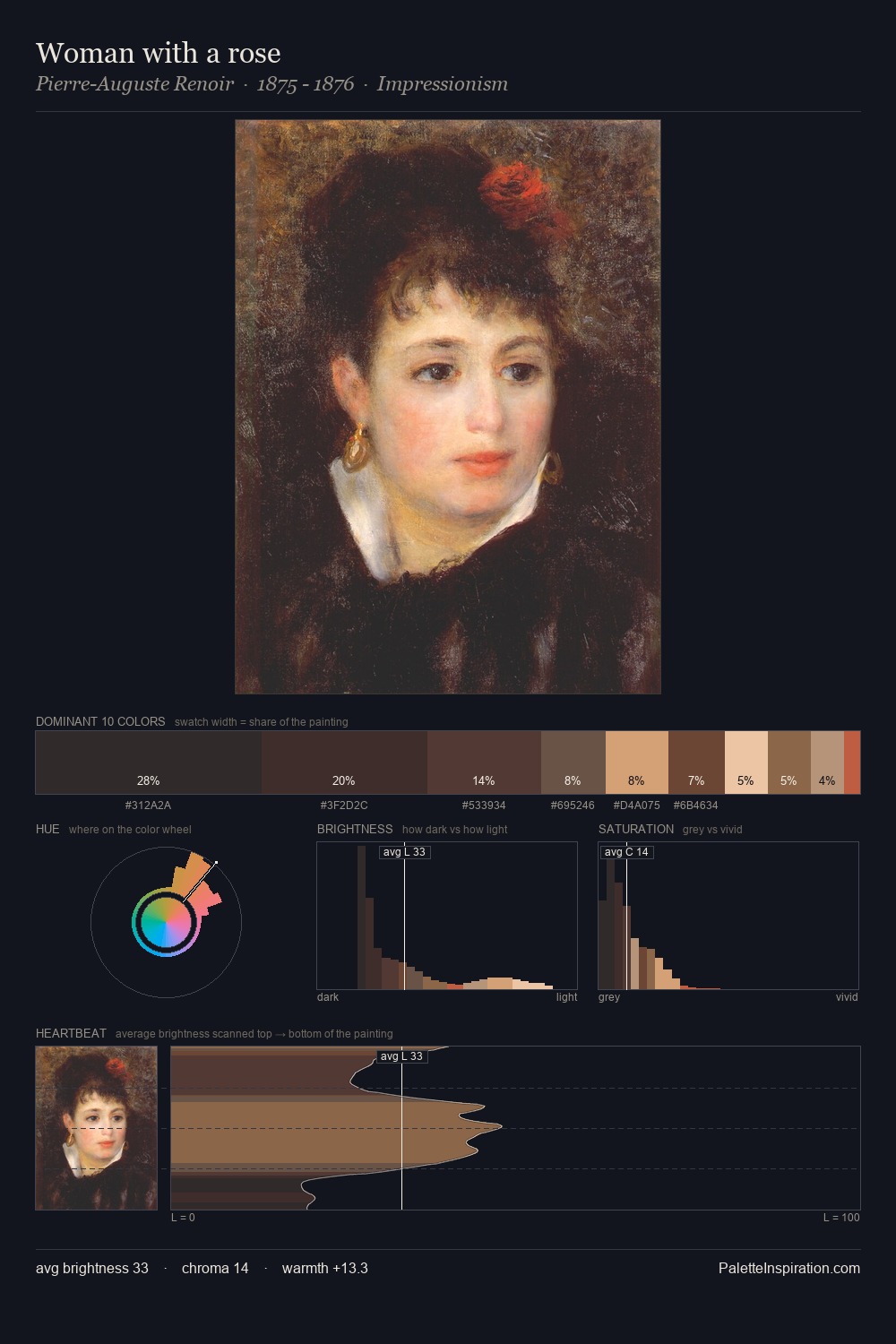Click the hex code "#3F2D2C"

(344, 805)
